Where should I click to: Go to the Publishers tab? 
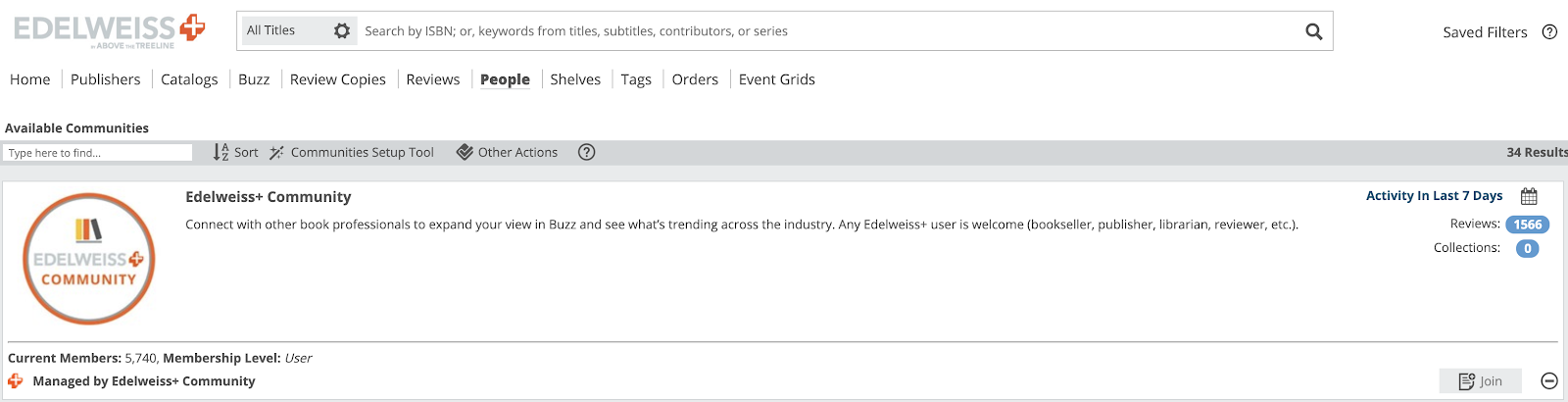[105, 79]
